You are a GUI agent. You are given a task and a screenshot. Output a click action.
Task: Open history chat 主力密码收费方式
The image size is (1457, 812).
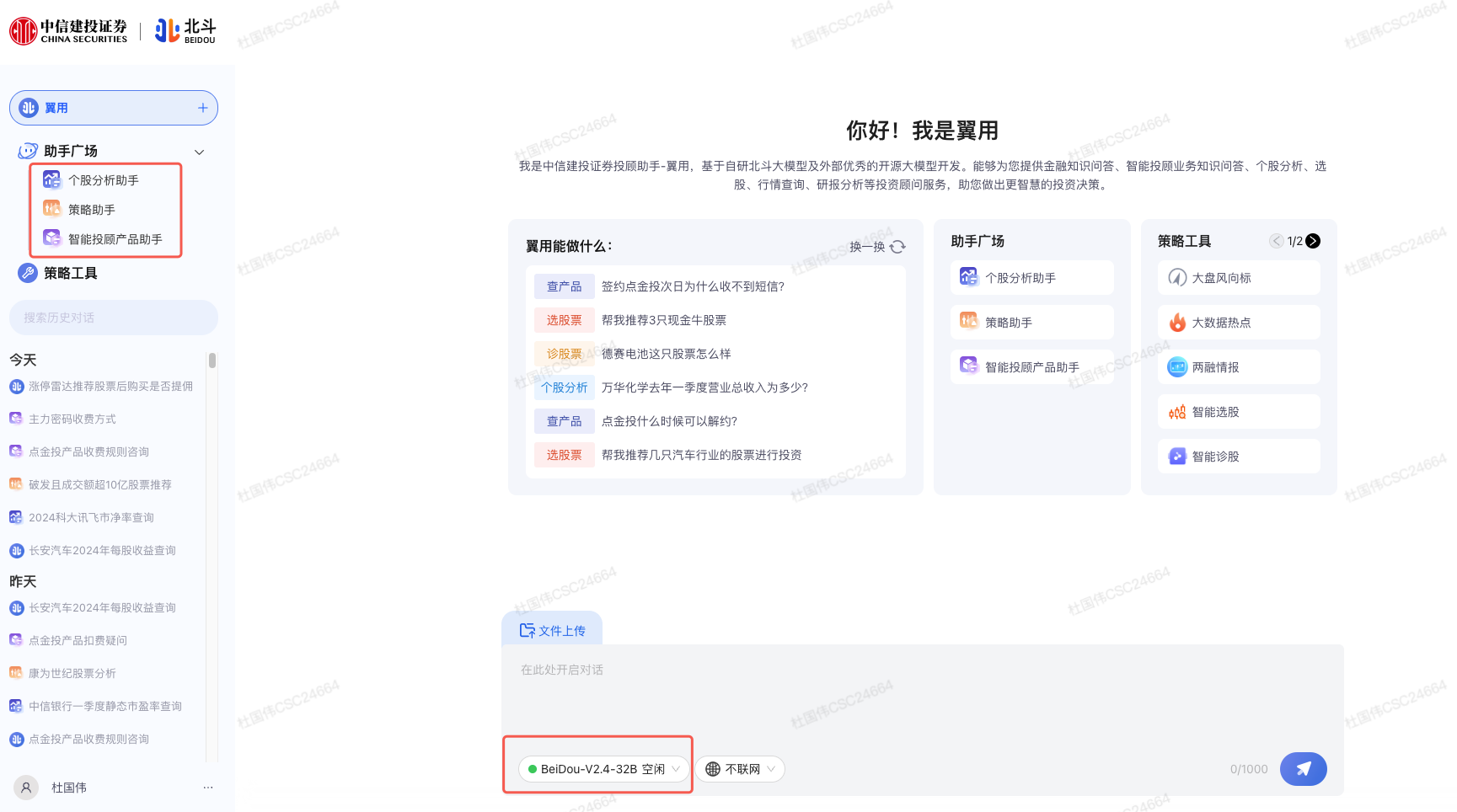click(x=63, y=419)
